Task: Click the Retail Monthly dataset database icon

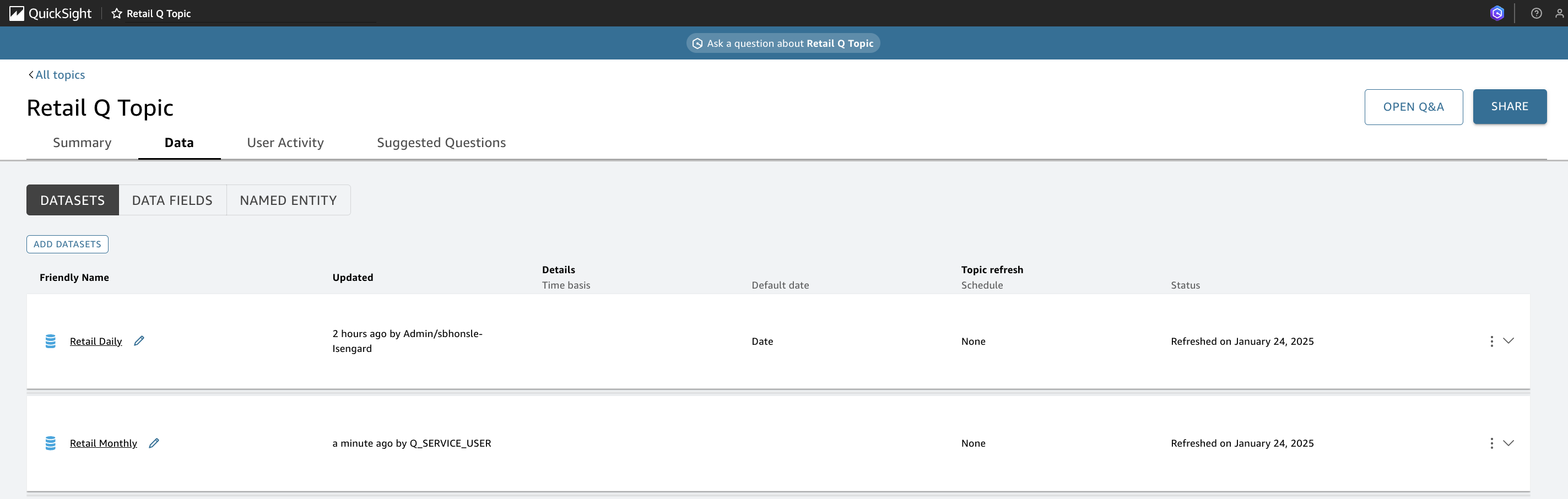Action: [51, 443]
